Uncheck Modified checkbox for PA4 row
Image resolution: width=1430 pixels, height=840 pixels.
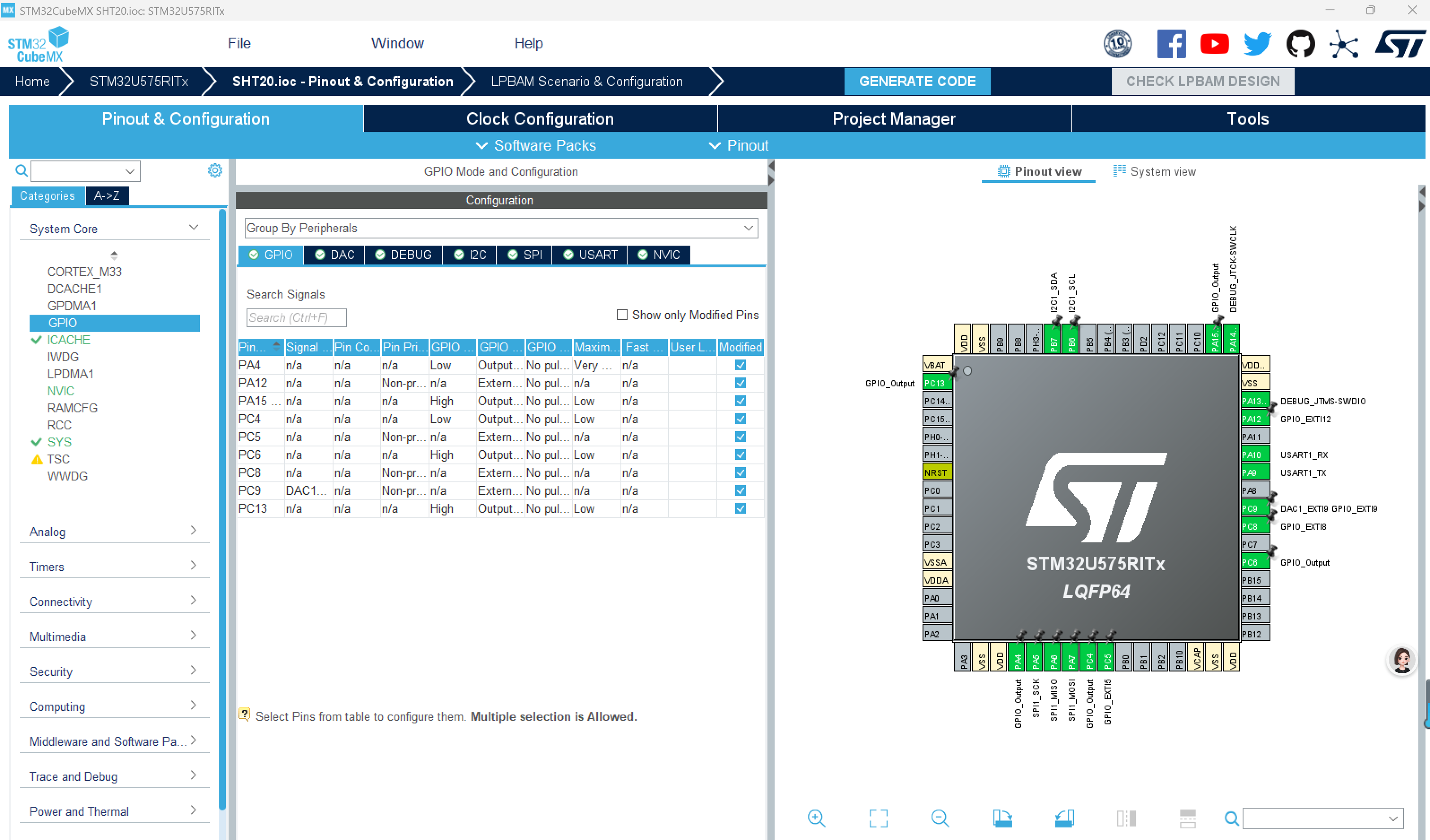(x=740, y=365)
